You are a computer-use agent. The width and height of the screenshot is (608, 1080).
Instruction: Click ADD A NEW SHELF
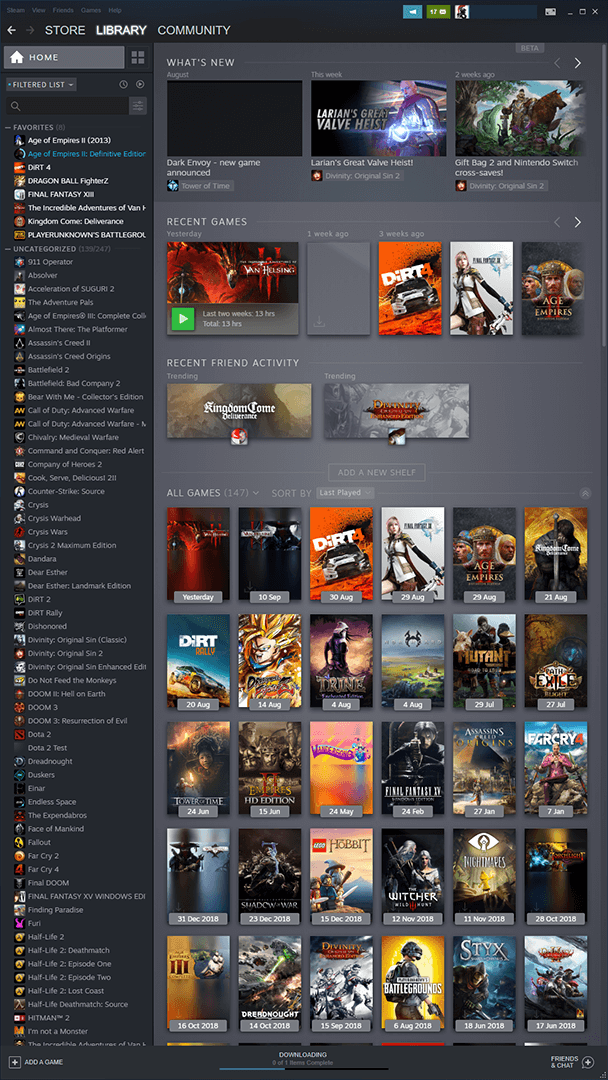(x=377, y=472)
